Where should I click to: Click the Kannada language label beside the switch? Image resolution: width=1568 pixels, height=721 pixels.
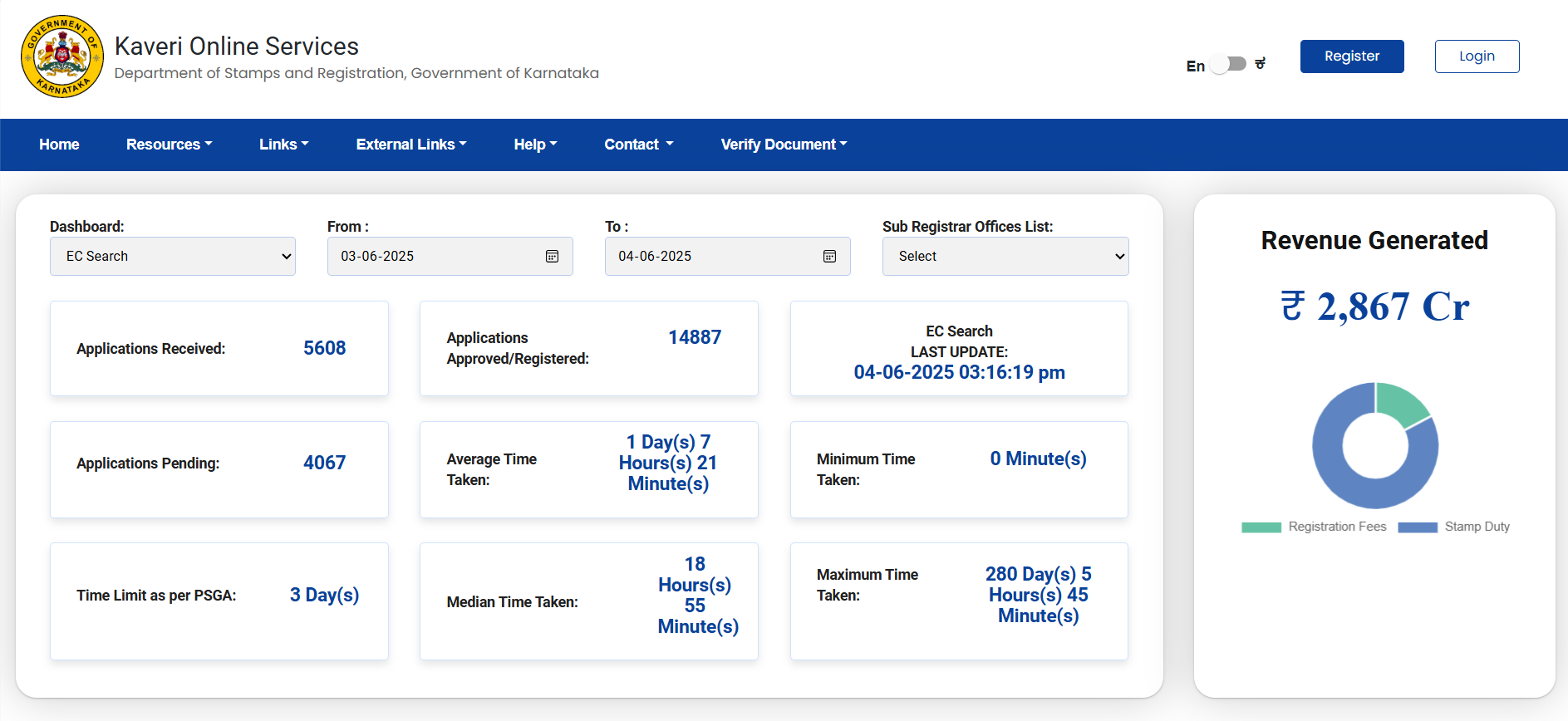(1260, 64)
